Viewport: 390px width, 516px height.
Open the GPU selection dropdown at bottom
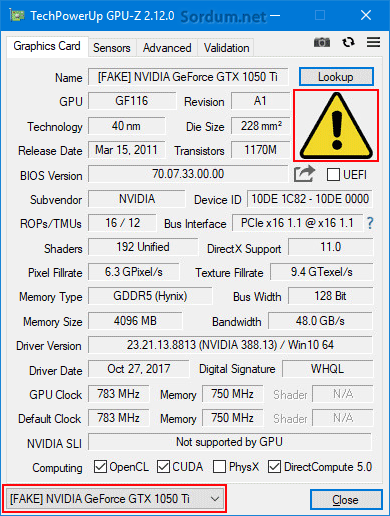point(114,499)
